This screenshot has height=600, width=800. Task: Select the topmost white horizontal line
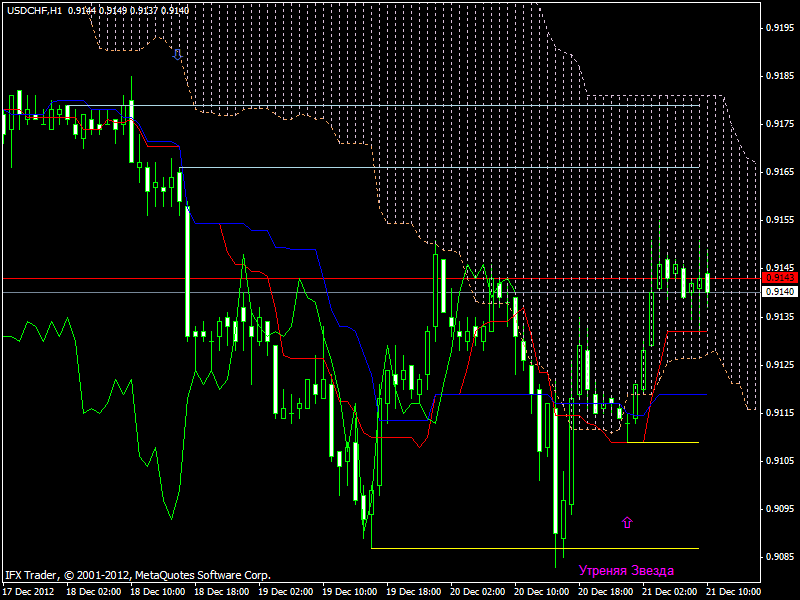pyautogui.click(x=400, y=105)
